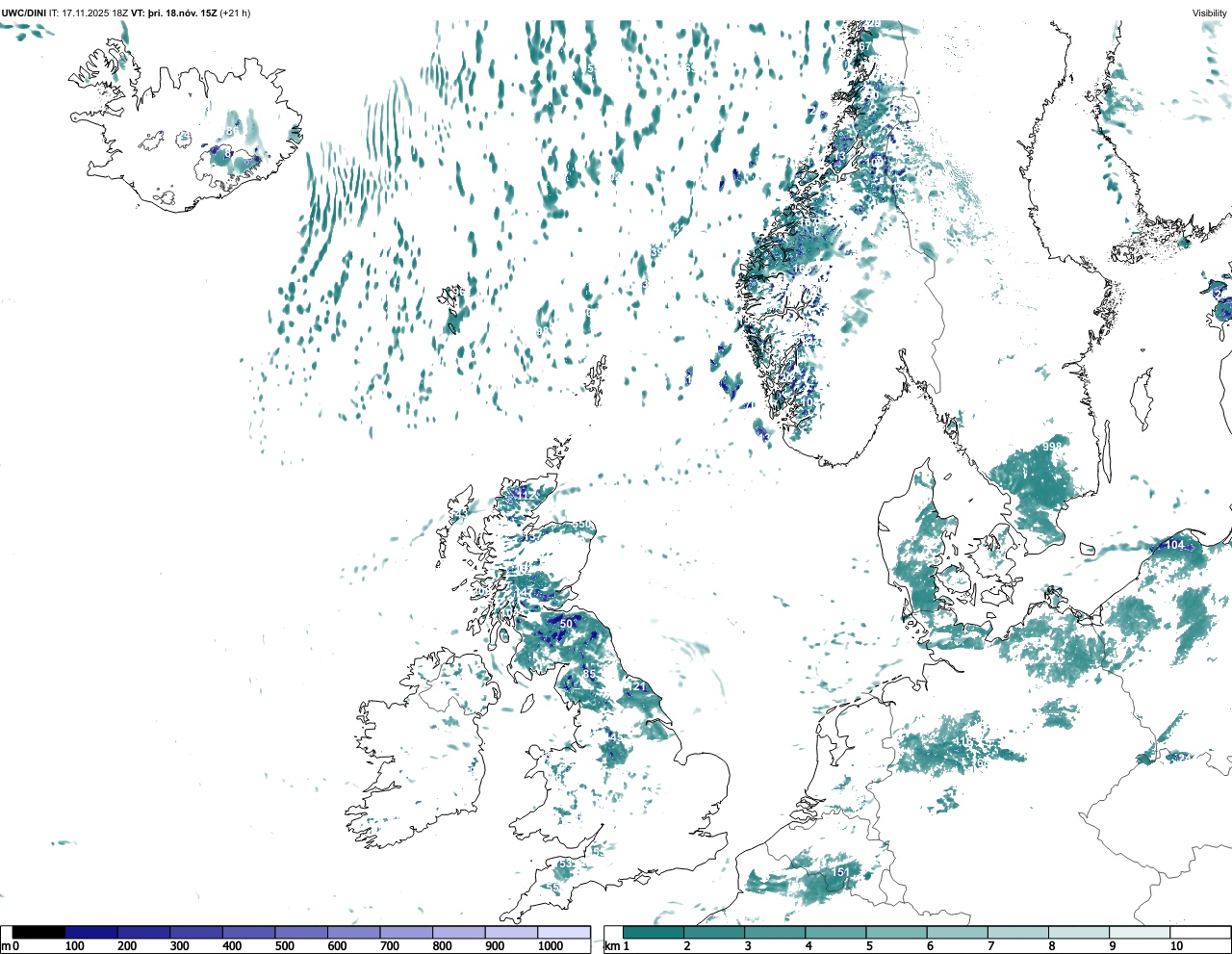Pick the 600–700 m legend swatch

354,932
